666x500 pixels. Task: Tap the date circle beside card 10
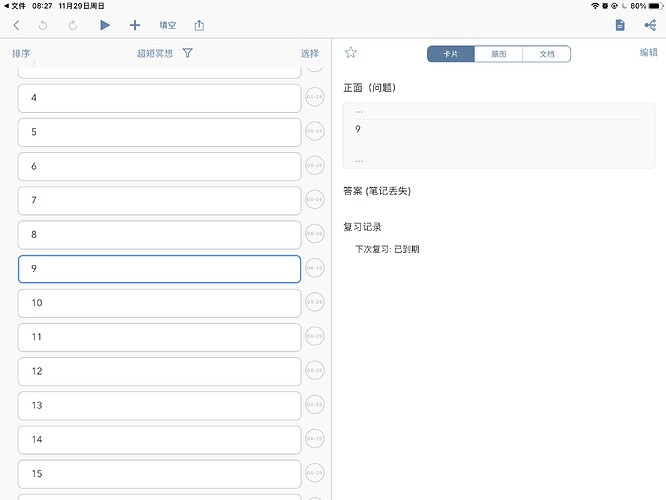315,302
